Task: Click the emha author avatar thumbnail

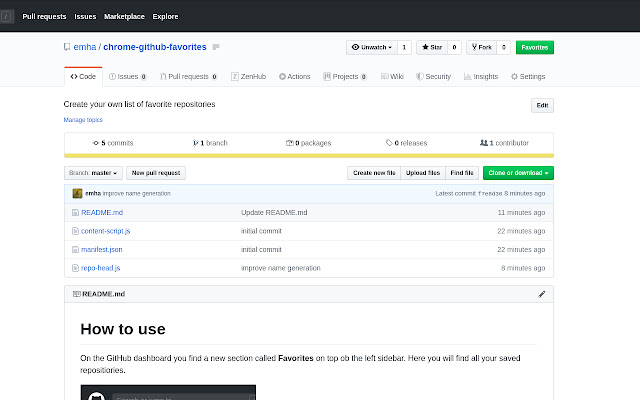Action: (77, 193)
